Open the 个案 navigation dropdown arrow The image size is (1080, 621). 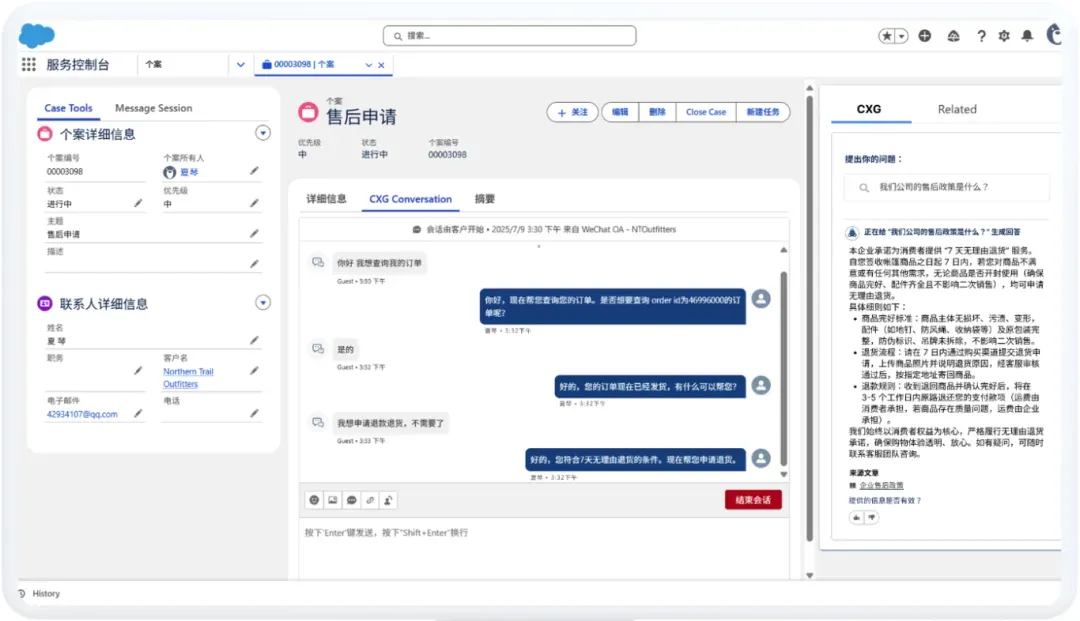(240, 65)
